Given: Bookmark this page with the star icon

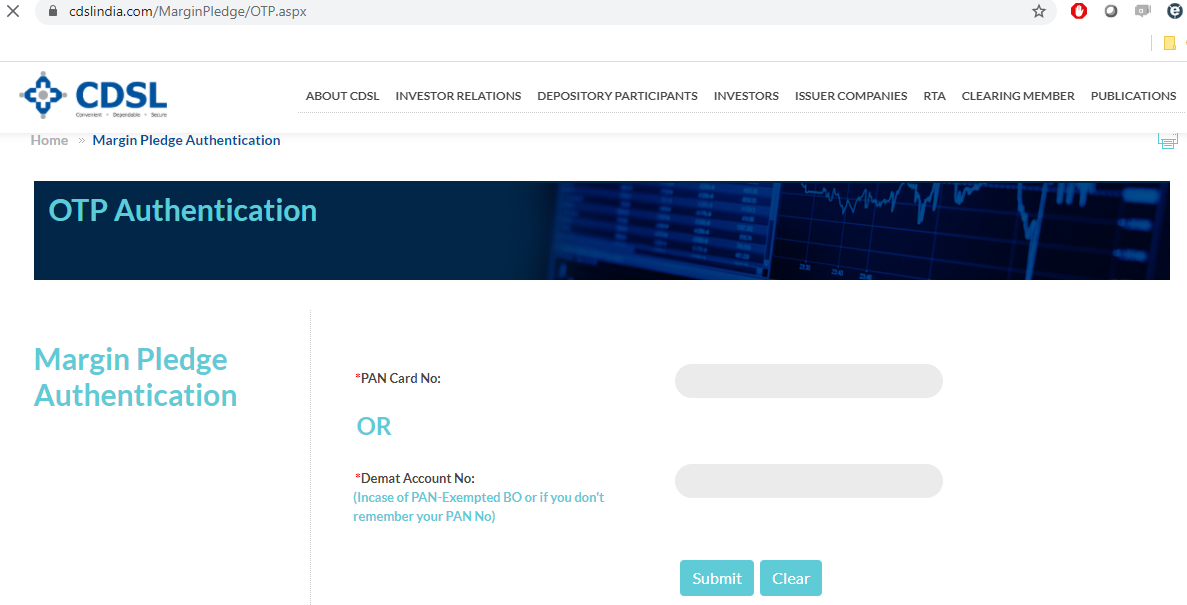Looking at the screenshot, I should point(1039,11).
